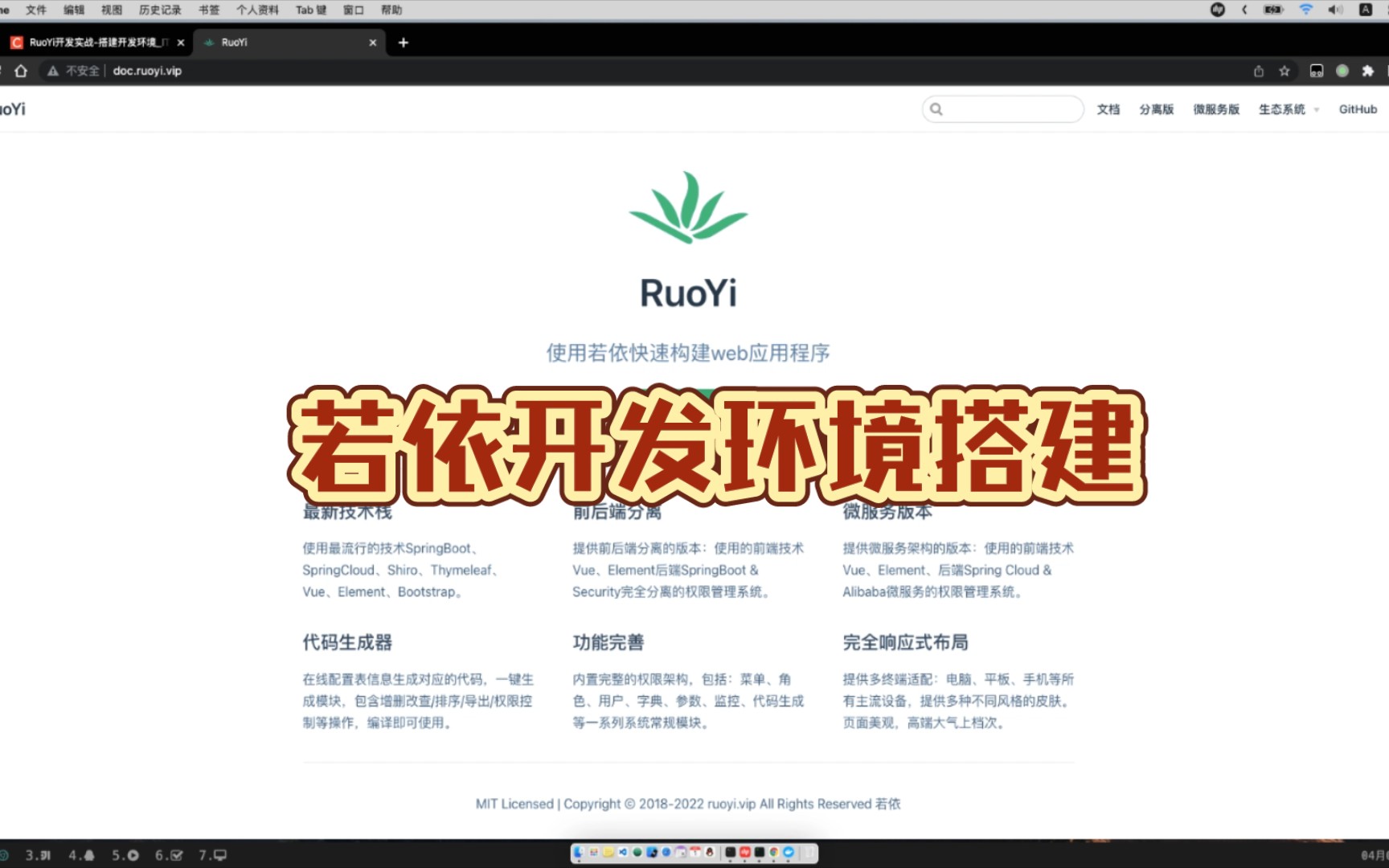Click the green profile status icon in toolbar
Image resolution: width=1389 pixels, height=868 pixels.
pyautogui.click(x=1342, y=71)
